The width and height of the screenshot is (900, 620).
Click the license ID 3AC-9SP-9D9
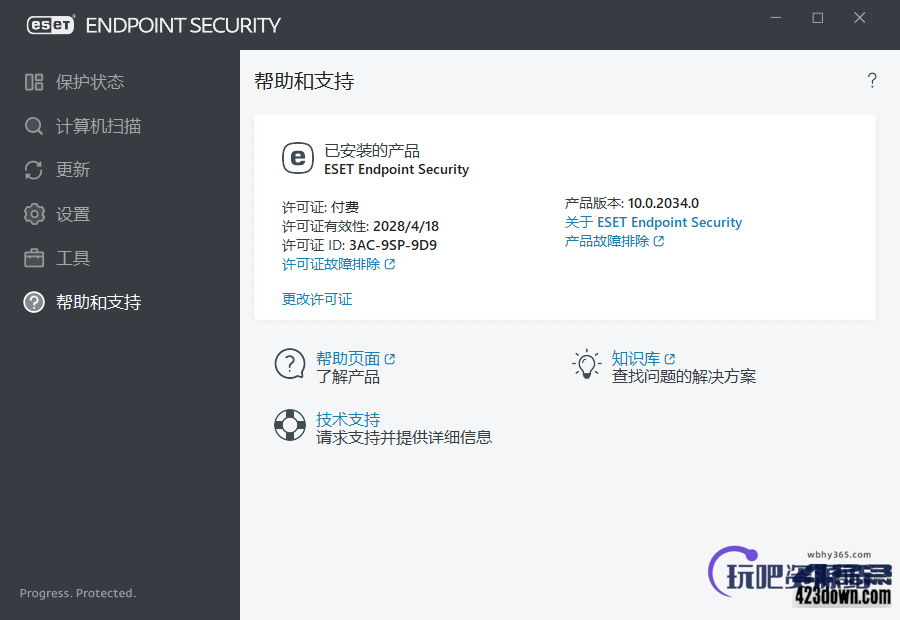pos(393,245)
